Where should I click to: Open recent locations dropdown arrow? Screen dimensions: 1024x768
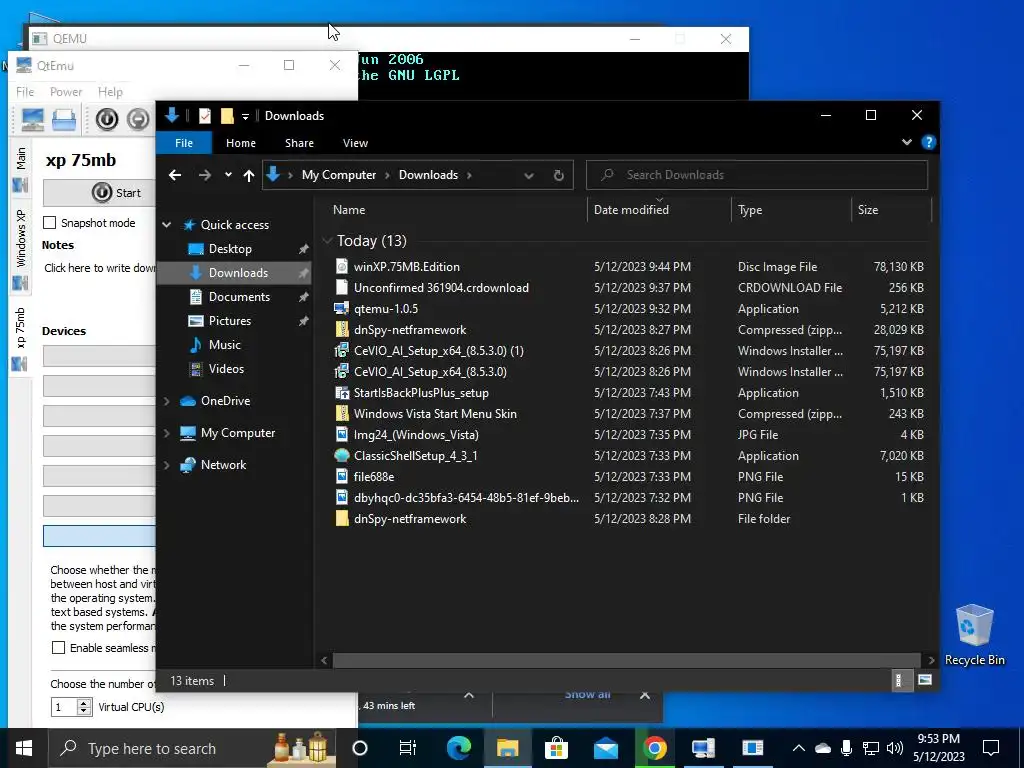(x=228, y=175)
